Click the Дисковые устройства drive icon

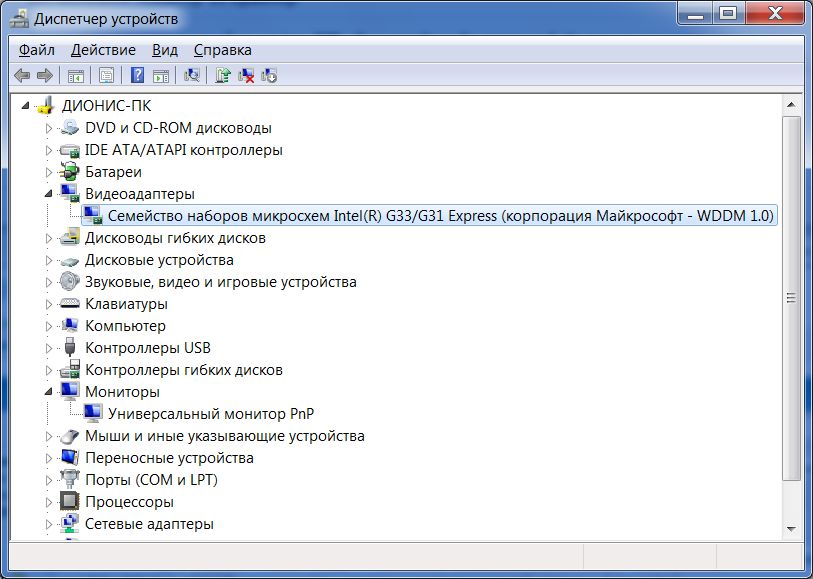click(x=69, y=261)
